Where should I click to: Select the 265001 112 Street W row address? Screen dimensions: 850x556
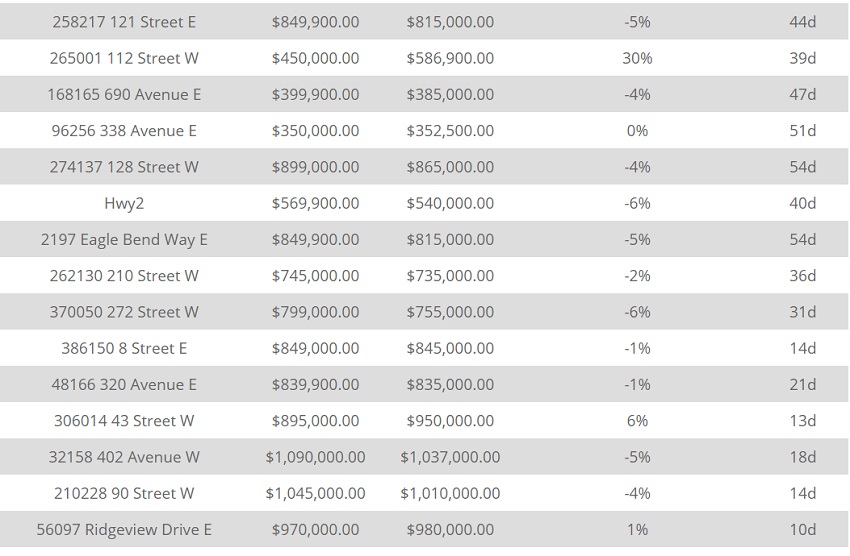124,58
